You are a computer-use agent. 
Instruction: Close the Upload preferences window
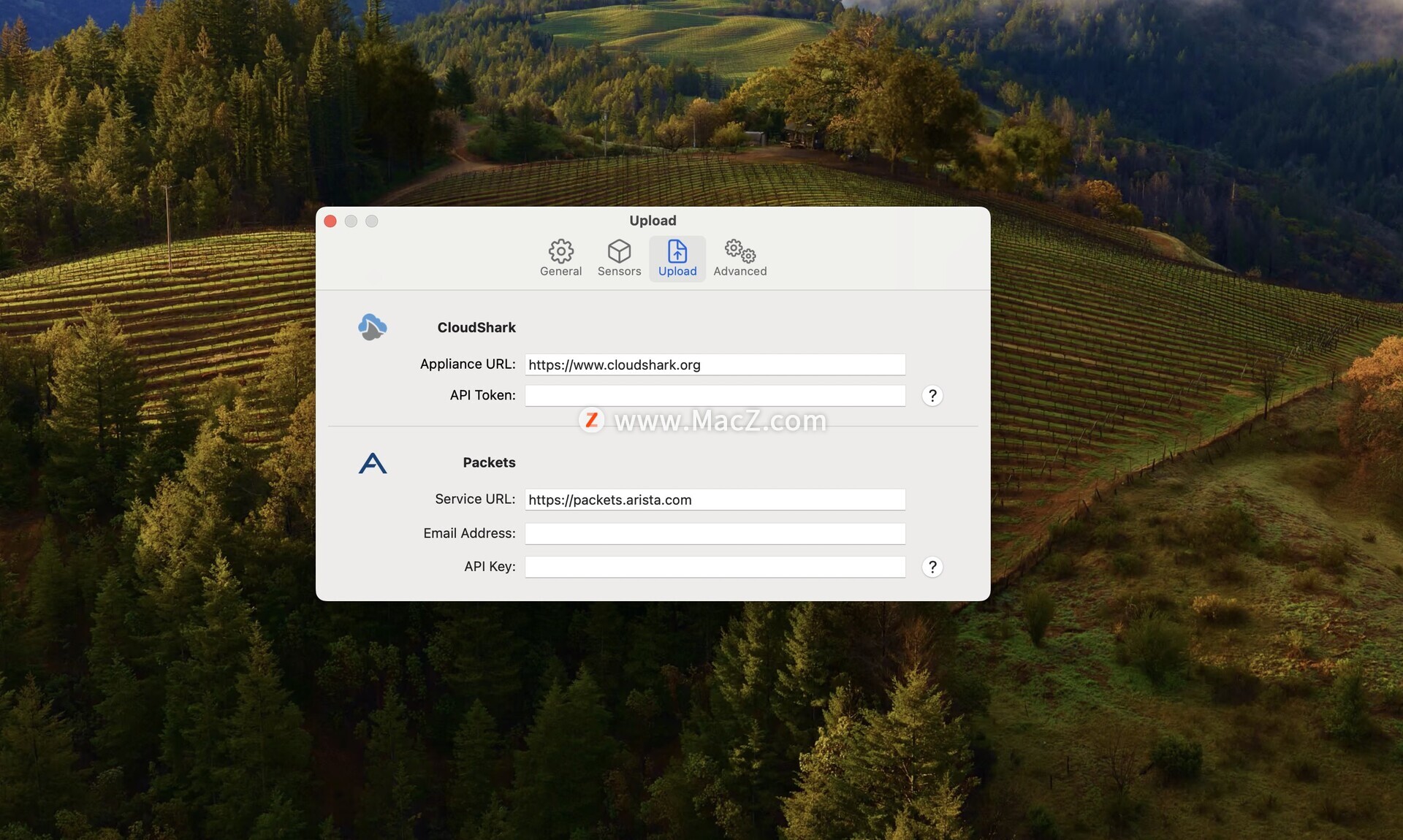tap(330, 221)
